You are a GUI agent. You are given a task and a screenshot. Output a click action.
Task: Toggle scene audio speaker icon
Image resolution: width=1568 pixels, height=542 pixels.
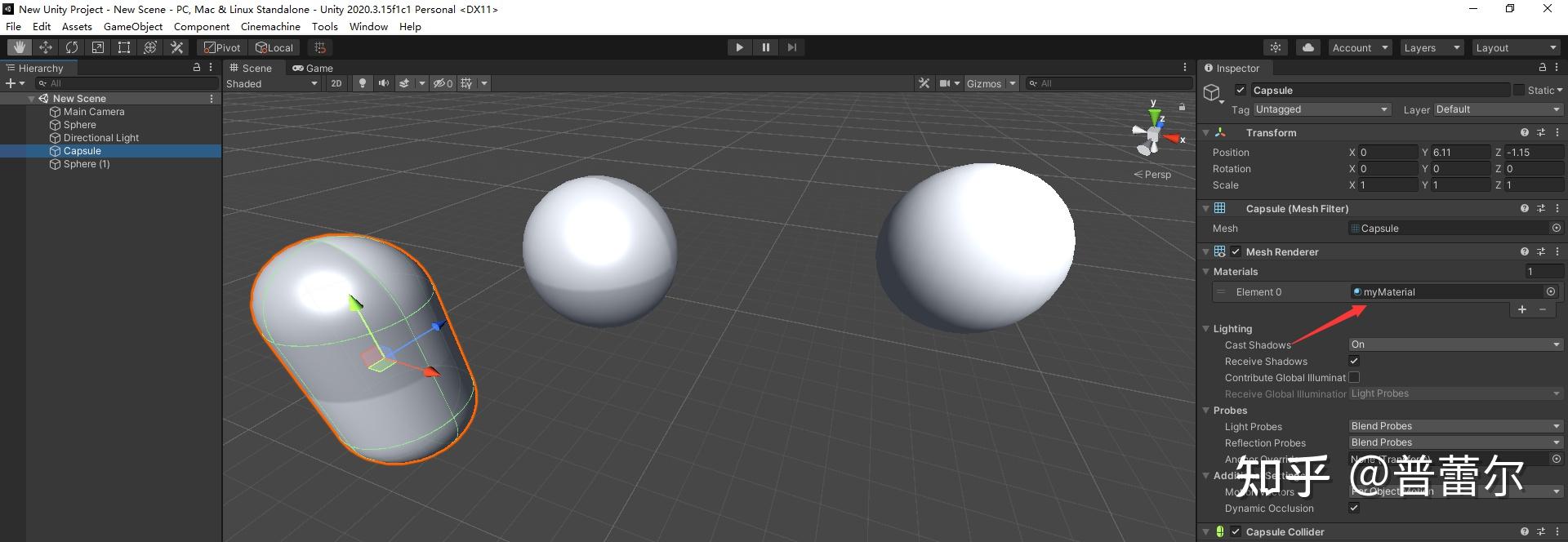(x=383, y=83)
